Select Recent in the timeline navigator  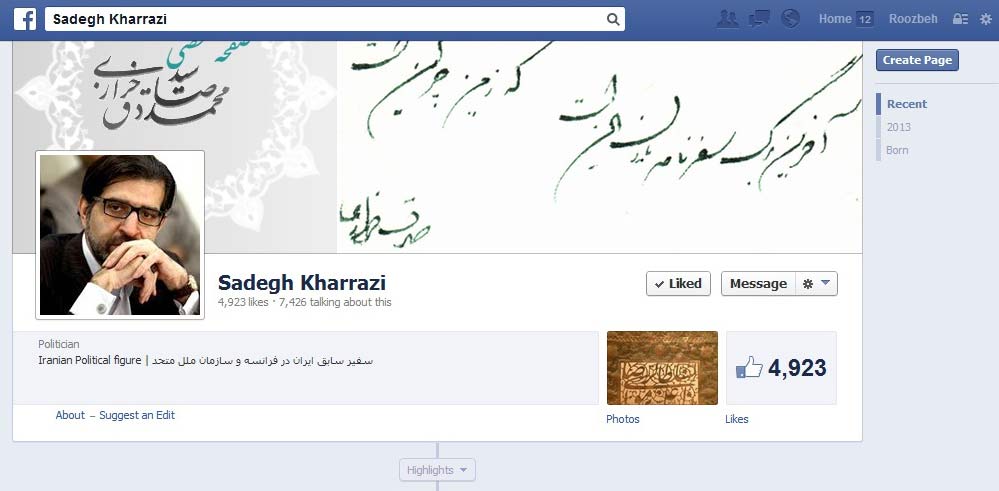[907, 104]
